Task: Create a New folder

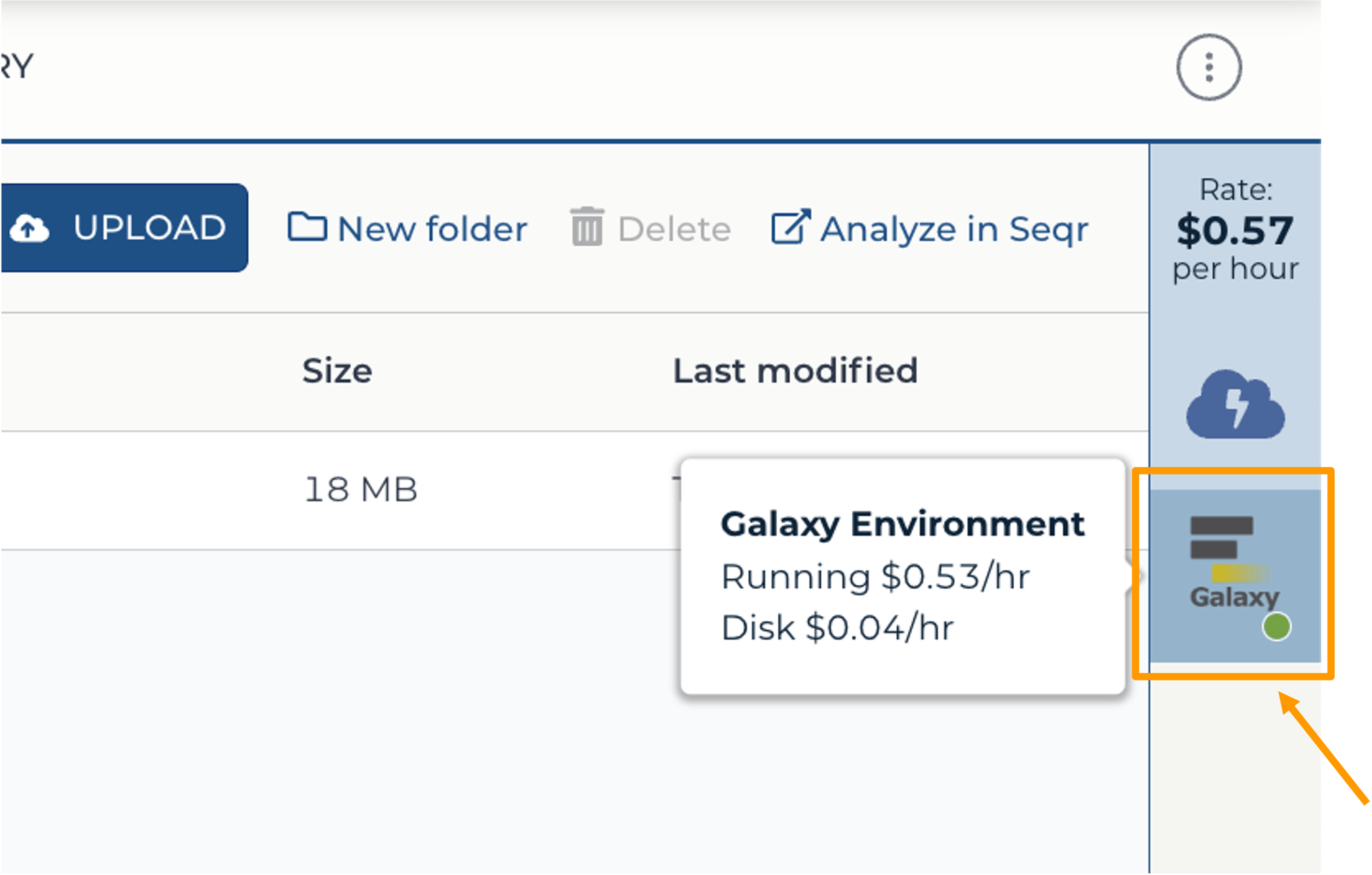Action: point(408,229)
